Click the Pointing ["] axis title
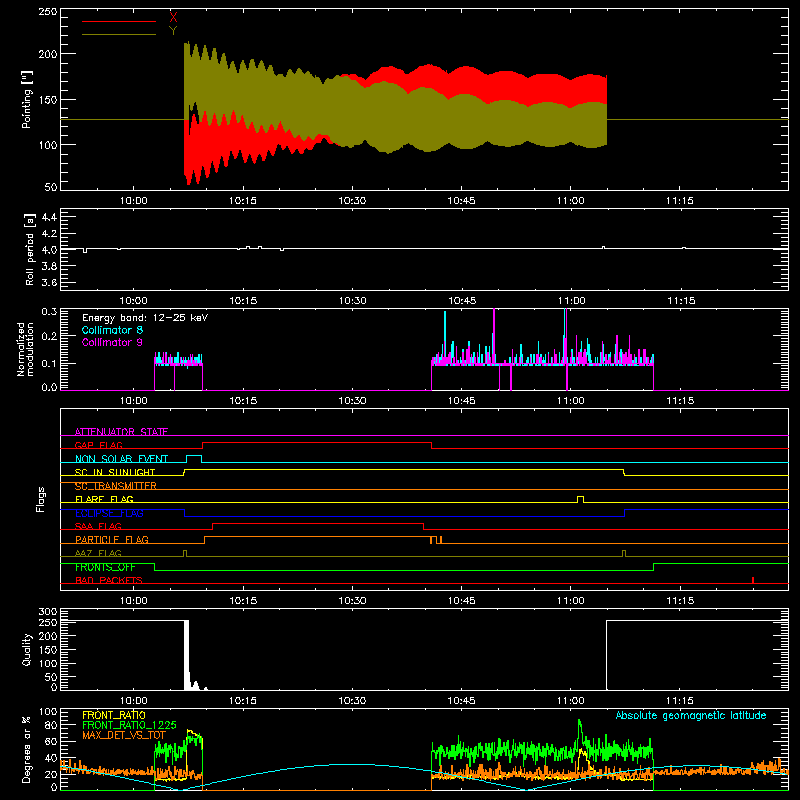The image size is (800, 800). click(27, 99)
